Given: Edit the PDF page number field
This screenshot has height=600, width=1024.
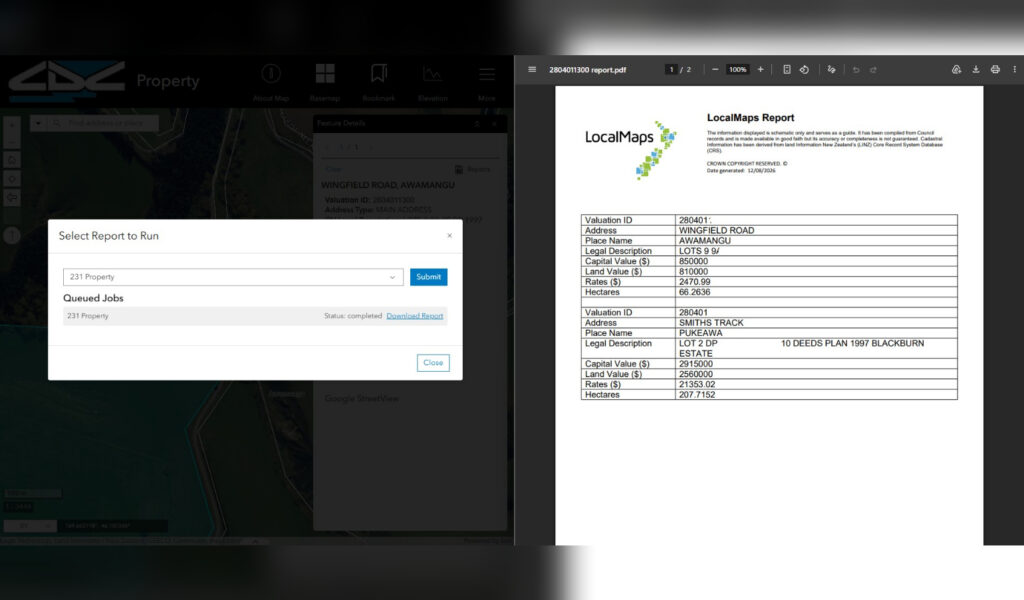Looking at the screenshot, I should [671, 69].
